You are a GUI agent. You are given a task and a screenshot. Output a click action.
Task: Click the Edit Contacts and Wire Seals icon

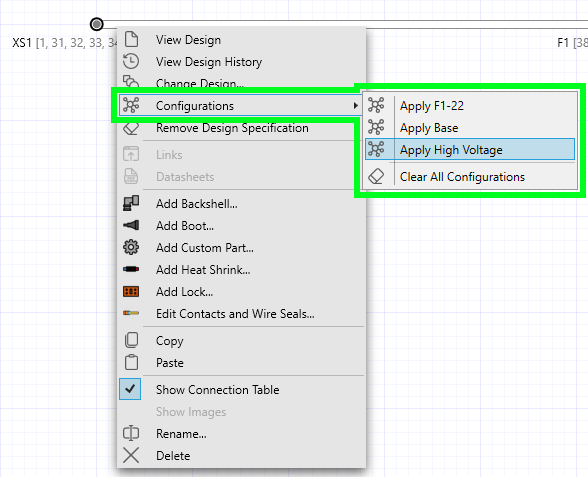(131, 313)
